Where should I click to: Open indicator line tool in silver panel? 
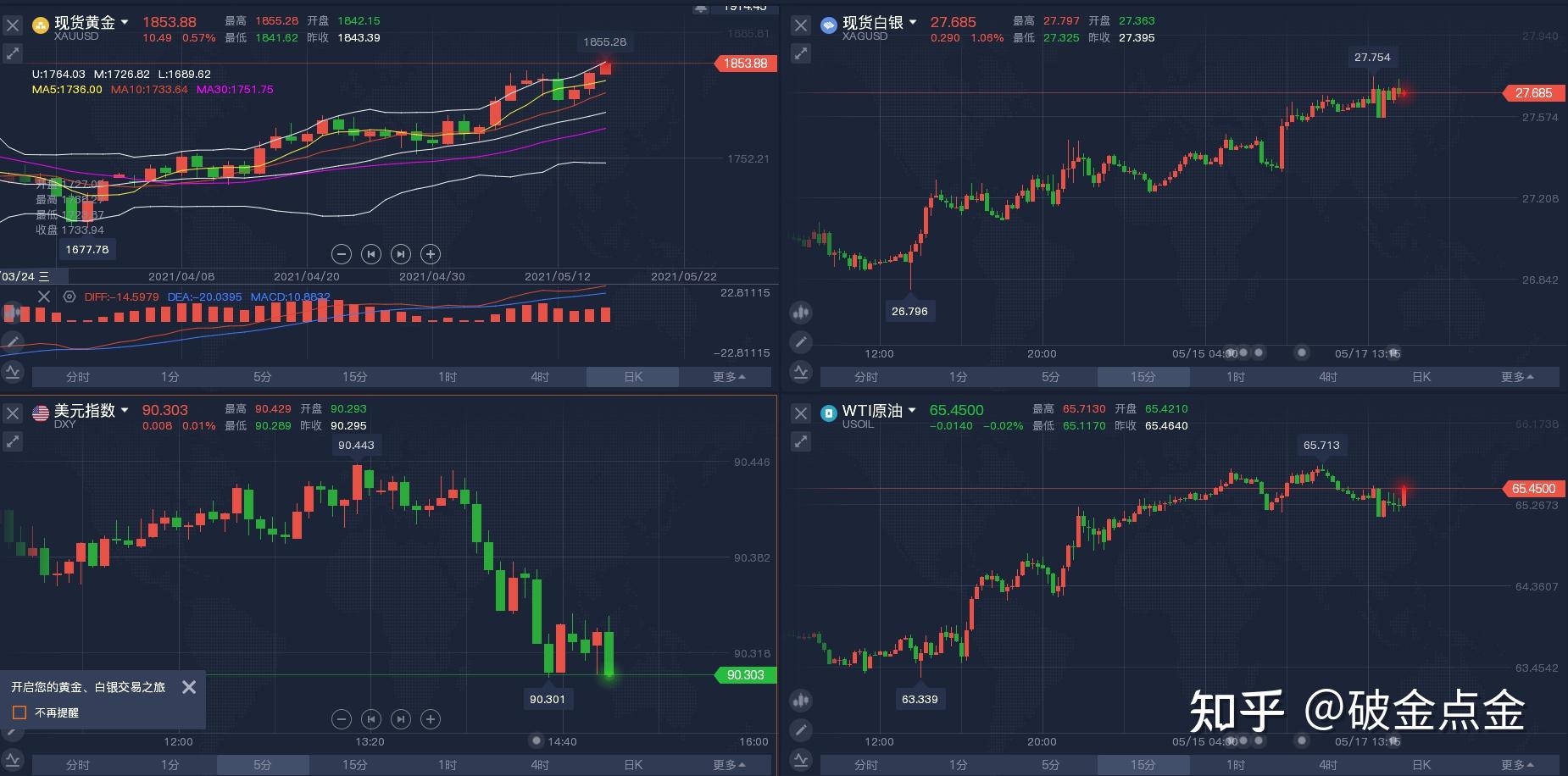click(x=801, y=371)
